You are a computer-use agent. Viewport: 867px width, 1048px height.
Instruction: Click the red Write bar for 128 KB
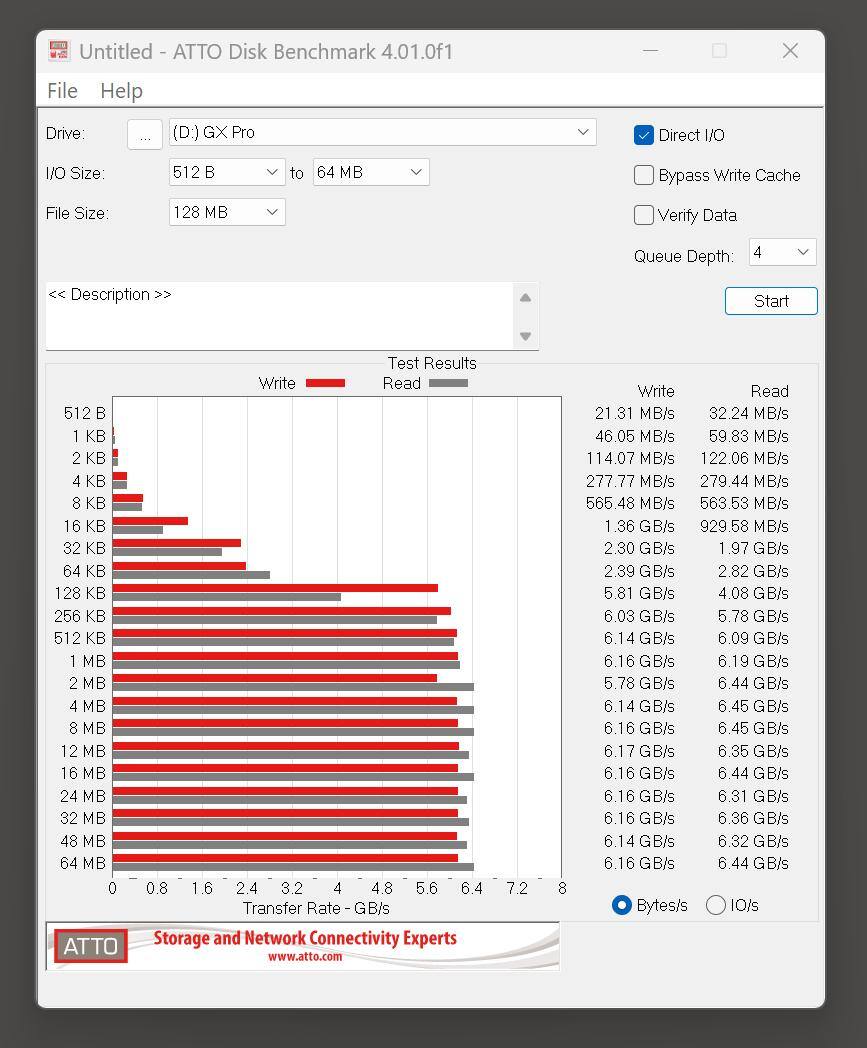click(x=275, y=588)
